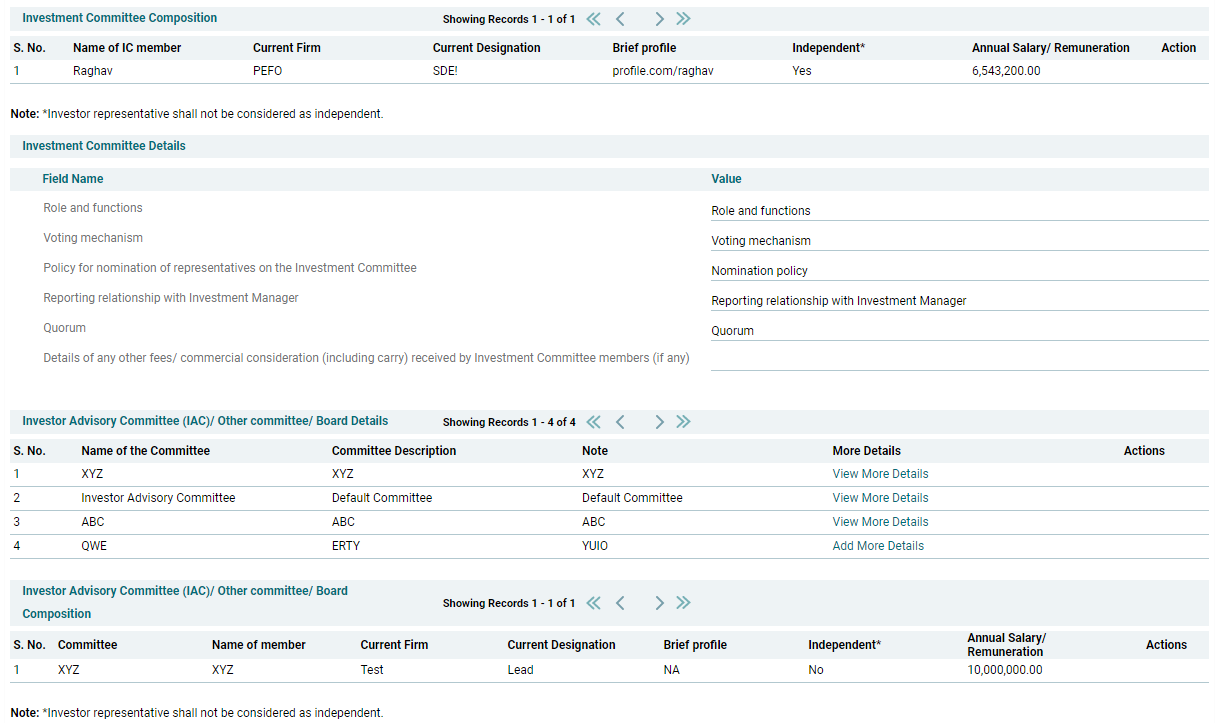Click the Role and functions value field
Screen dimensions: 1215x723
tap(958, 211)
